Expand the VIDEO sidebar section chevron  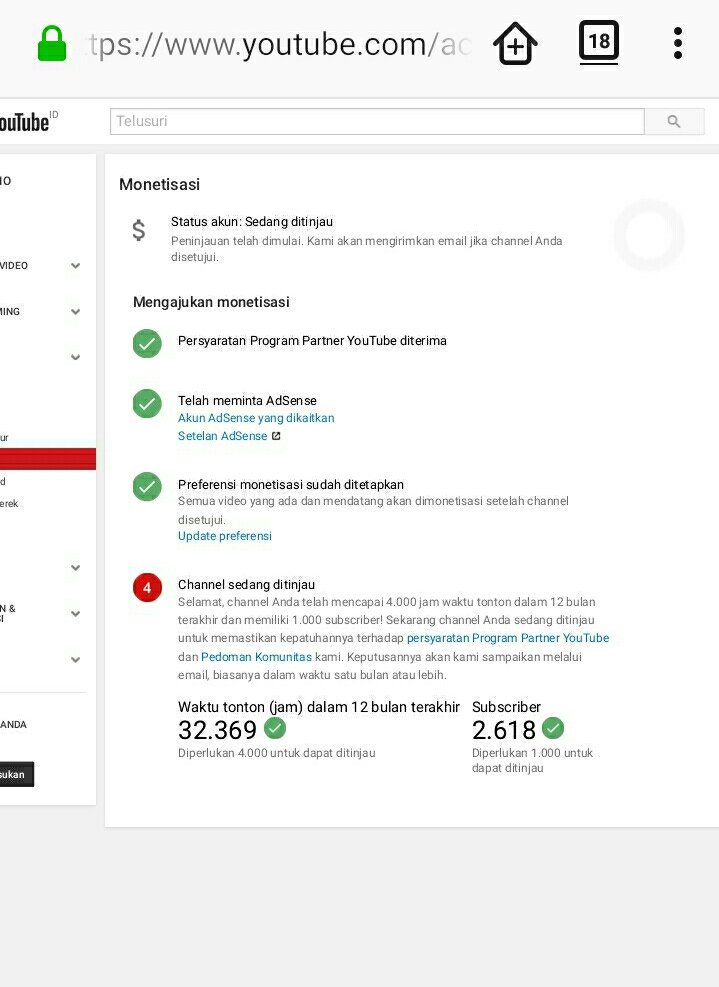click(x=76, y=266)
